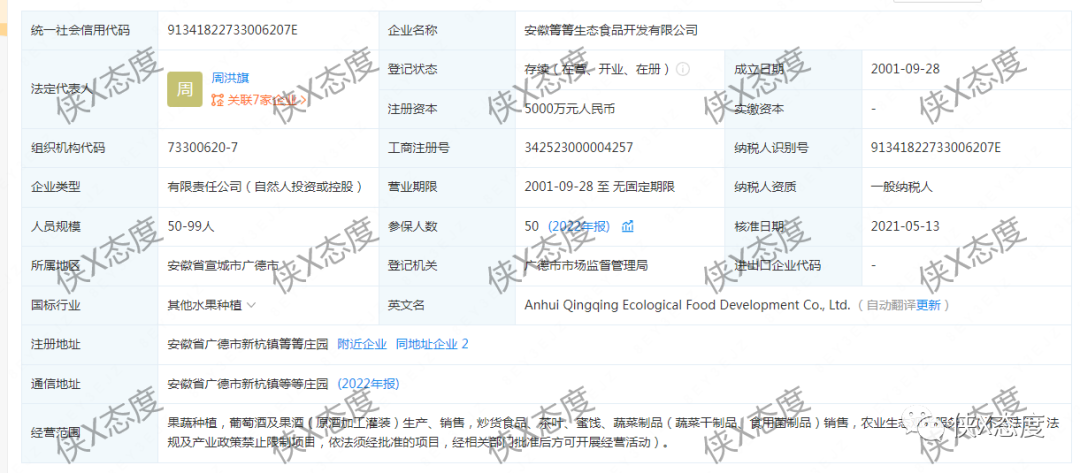
Task: Select the business scope paragraph starting 果蔬种植
Action: (613, 432)
